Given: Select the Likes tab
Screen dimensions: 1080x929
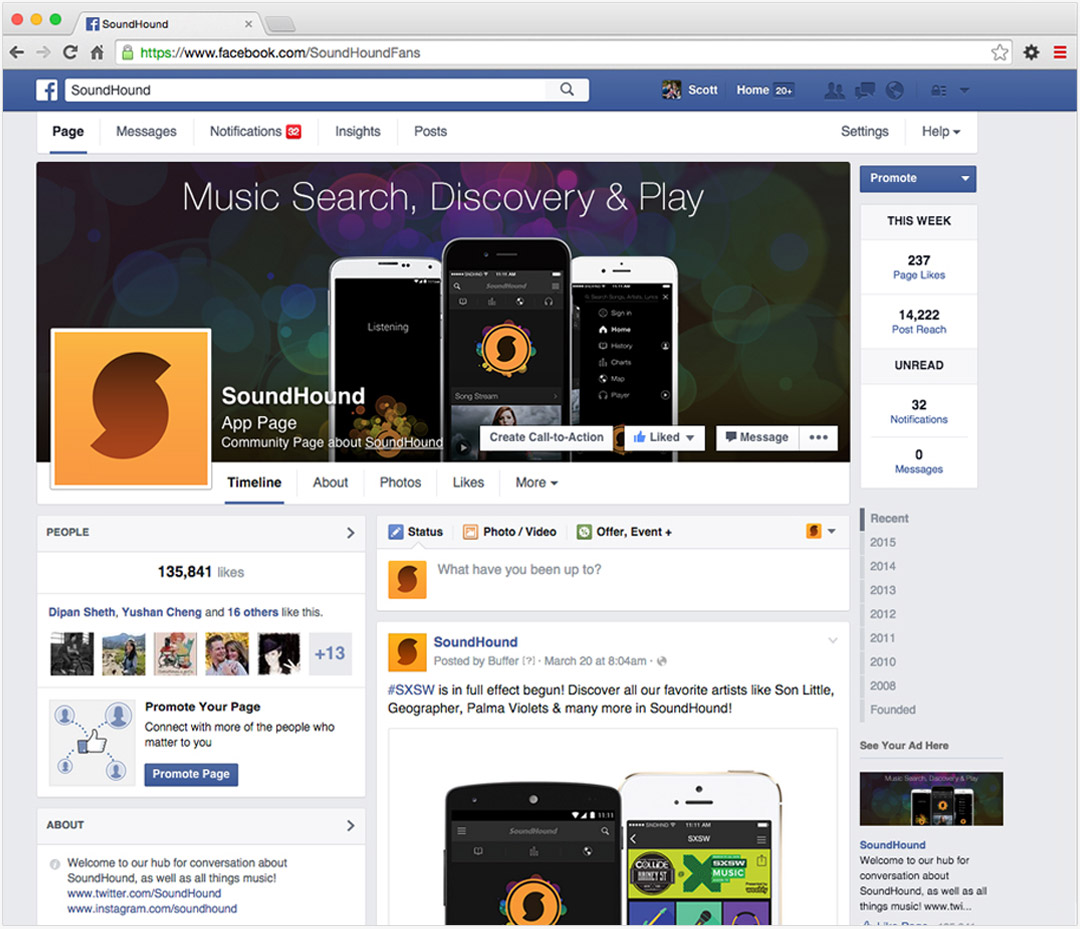Looking at the screenshot, I should tap(468, 483).
